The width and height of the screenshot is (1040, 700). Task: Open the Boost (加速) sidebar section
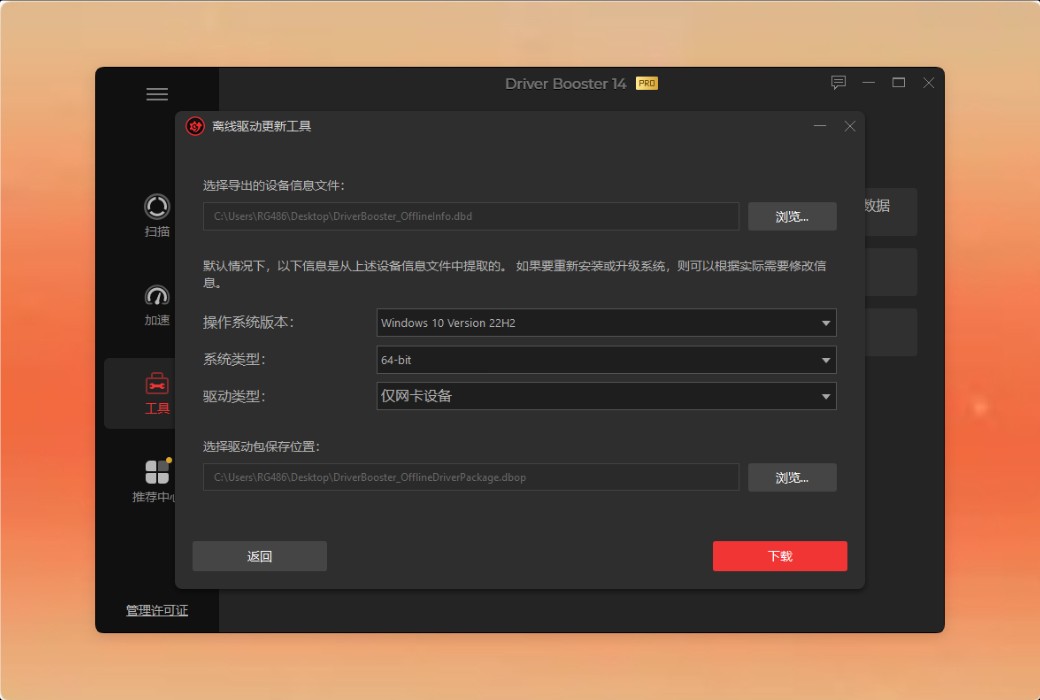pyautogui.click(x=157, y=305)
